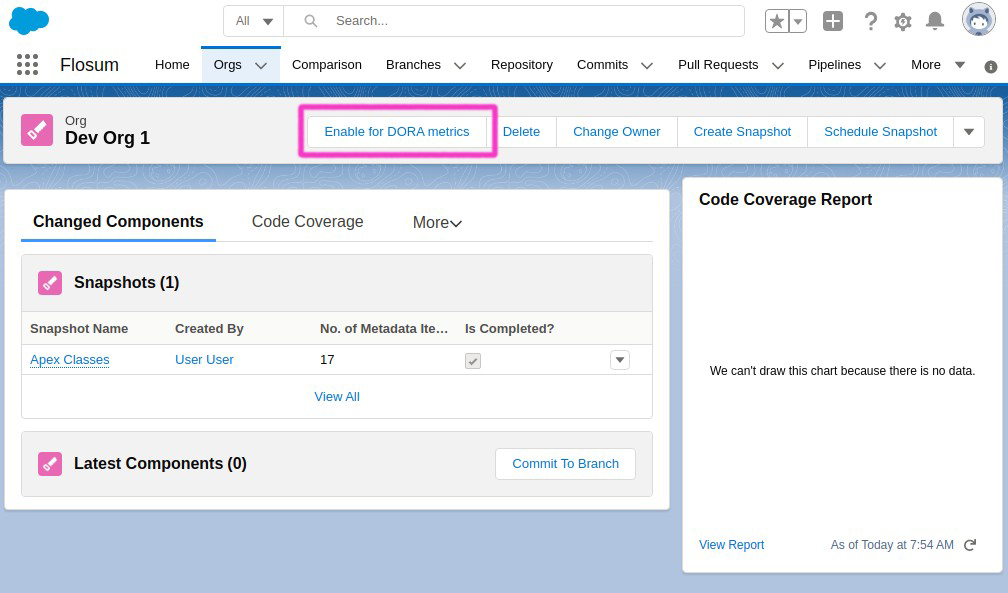The height and width of the screenshot is (593, 1008).
Task: Expand the Apex Classes row actions menu
Action: (620, 360)
